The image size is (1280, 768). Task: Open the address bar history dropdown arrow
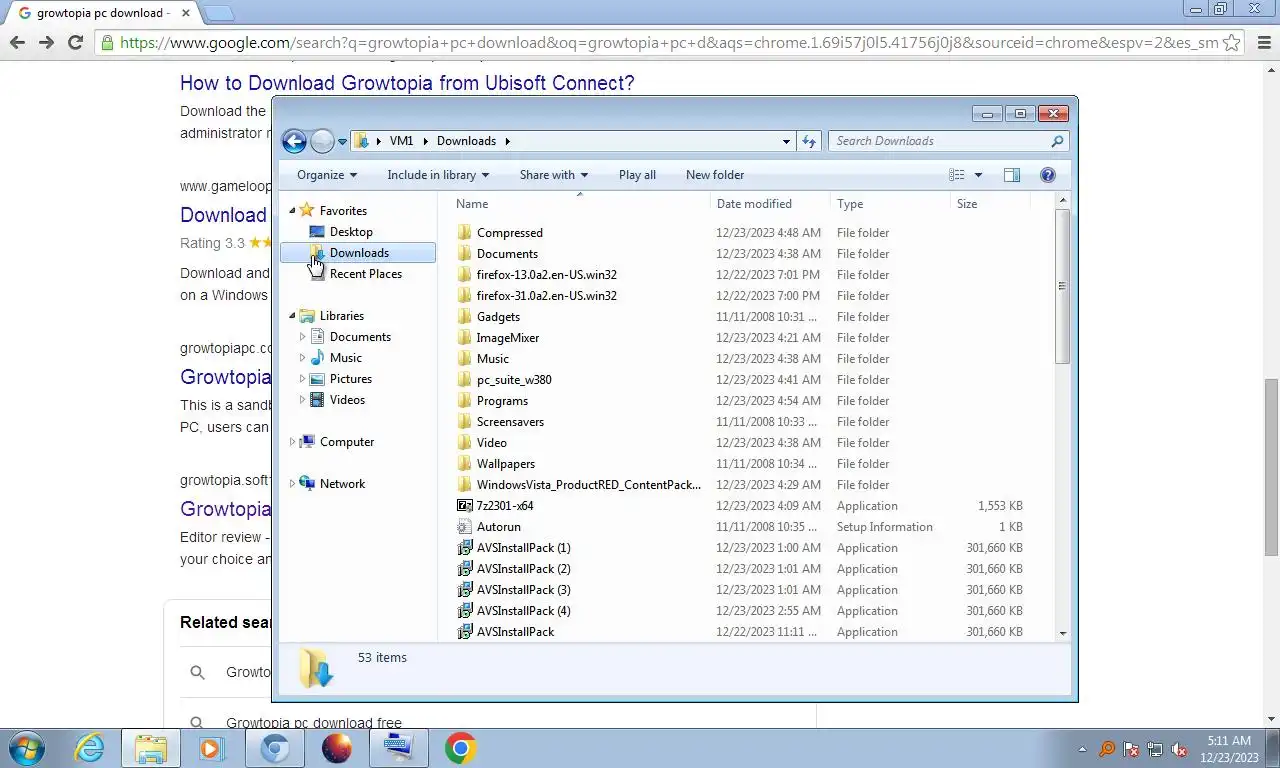point(786,142)
